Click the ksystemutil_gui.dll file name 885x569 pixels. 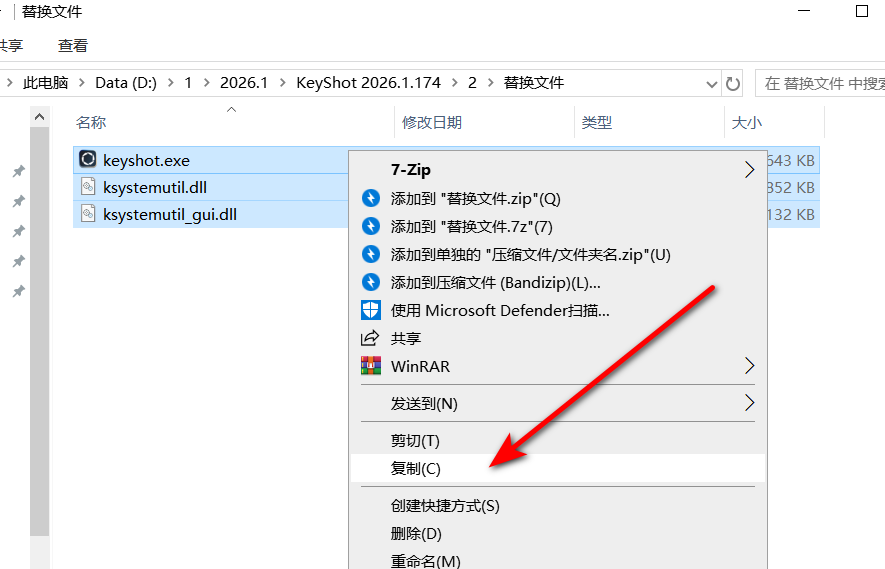pyautogui.click(x=170, y=215)
